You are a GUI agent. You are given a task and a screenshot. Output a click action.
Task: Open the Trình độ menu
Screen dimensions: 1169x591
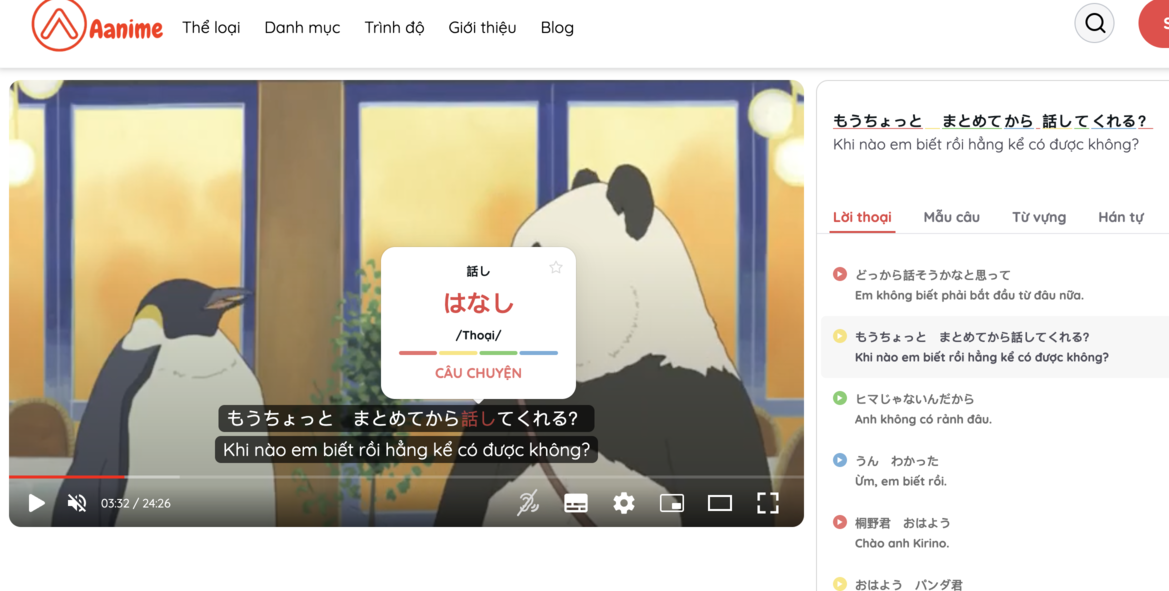click(394, 28)
